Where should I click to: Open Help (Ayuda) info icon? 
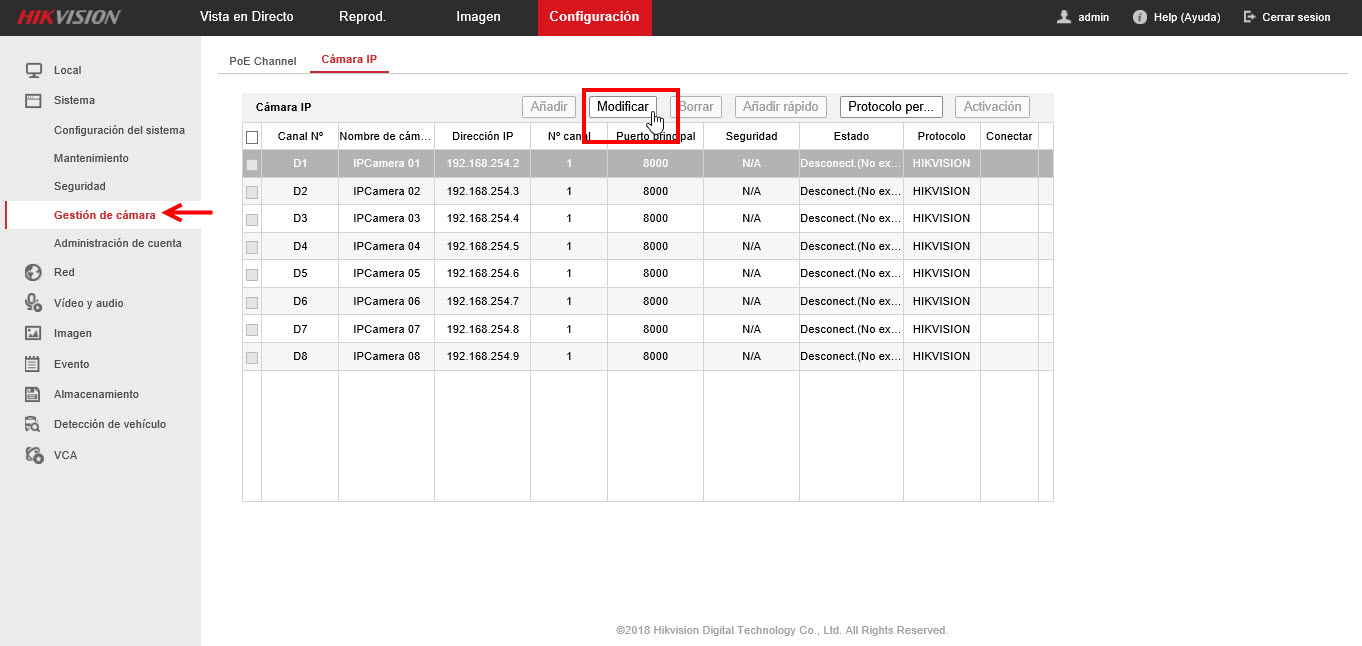1139,17
